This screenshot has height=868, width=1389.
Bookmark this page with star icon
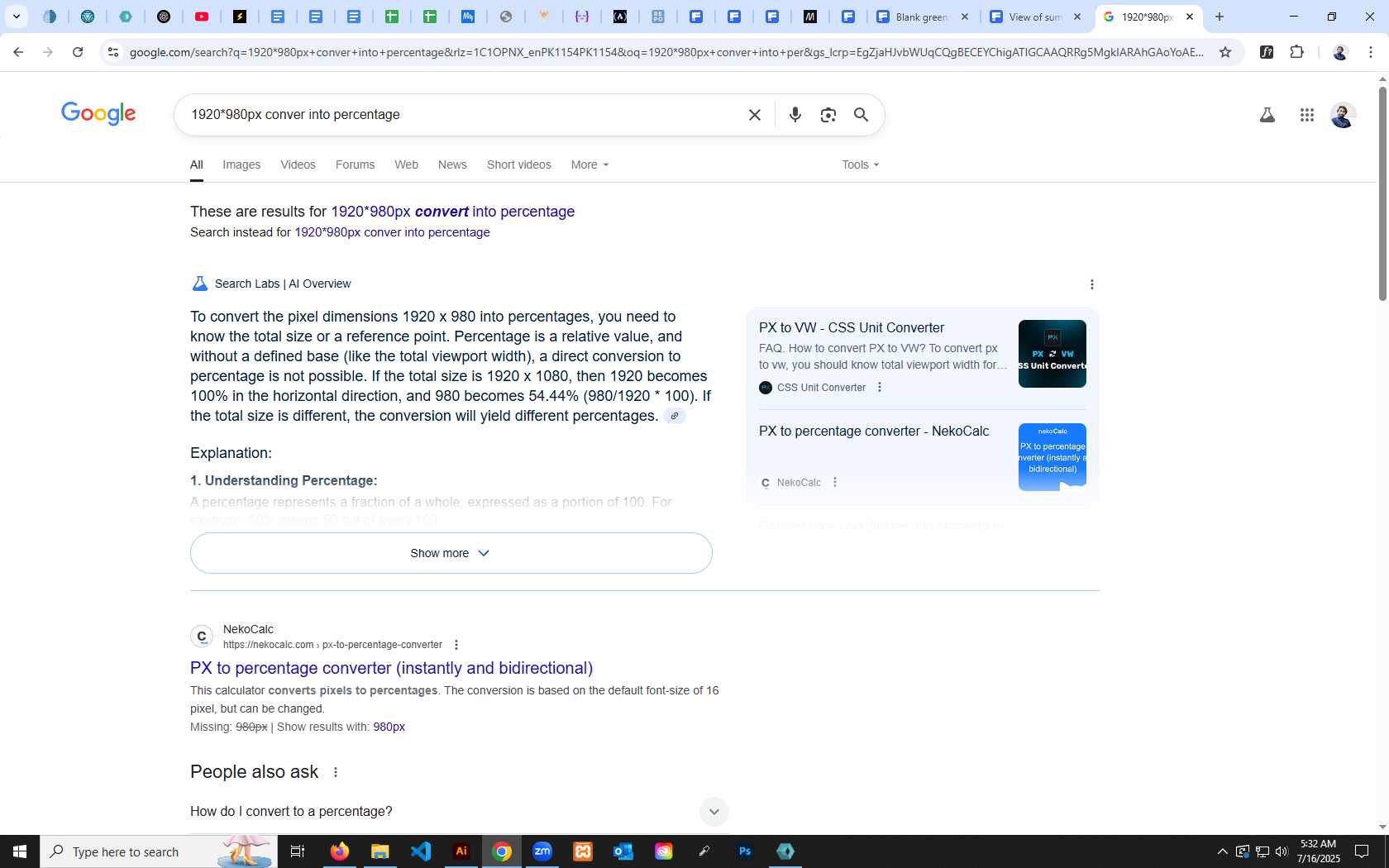(1225, 52)
